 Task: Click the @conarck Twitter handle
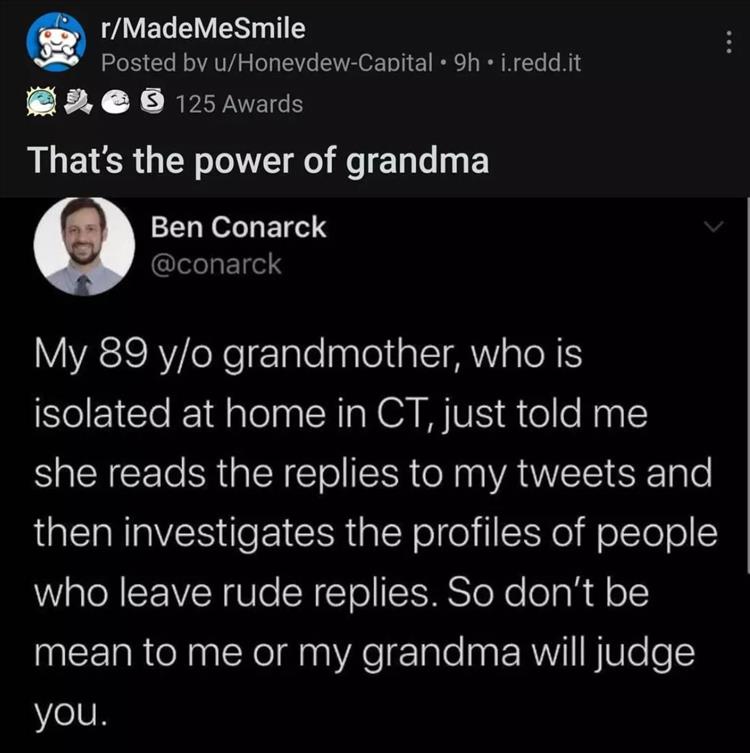coord(216,264)
